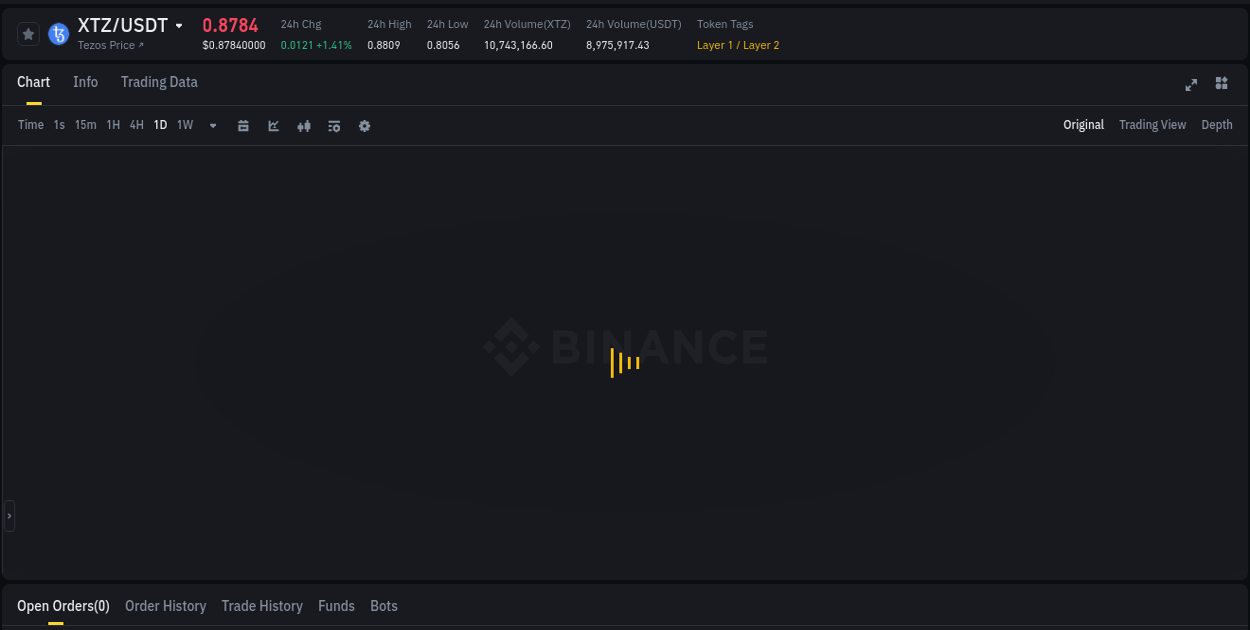Open chart settings gear
1250x630 pixels.
click(364, 125)
